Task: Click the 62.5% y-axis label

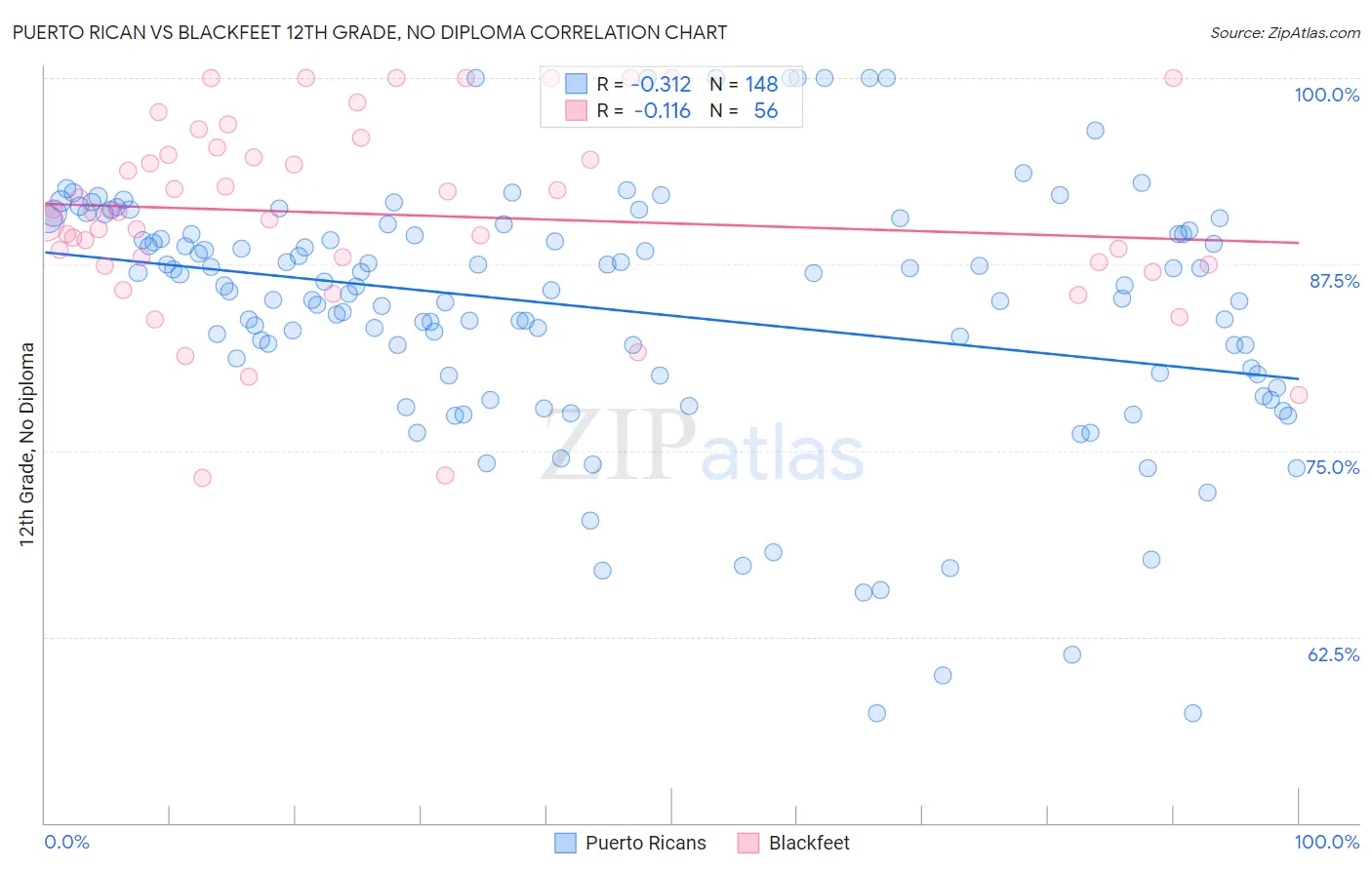Action: (1333, 654)
